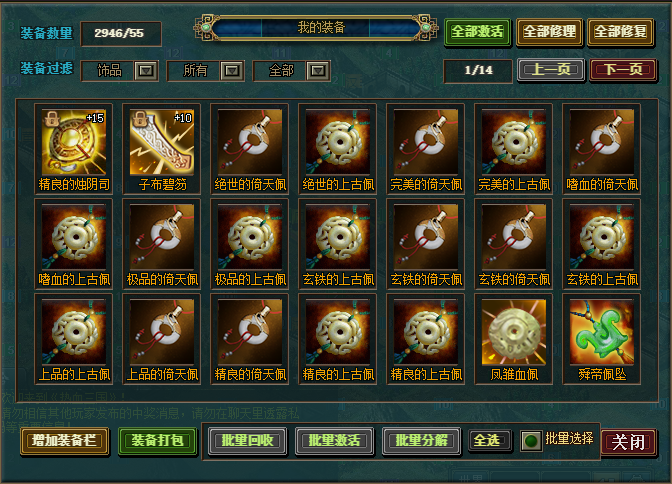The width and height of the screenshot is (672, 484).
Task: Pick the 上品的上古佩 item icon
Action: tap(74, 332)
